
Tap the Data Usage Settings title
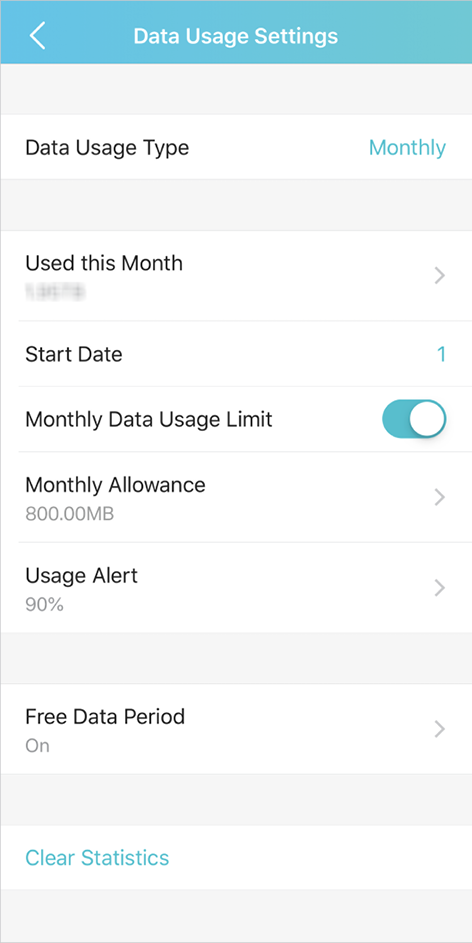(236, 36)
